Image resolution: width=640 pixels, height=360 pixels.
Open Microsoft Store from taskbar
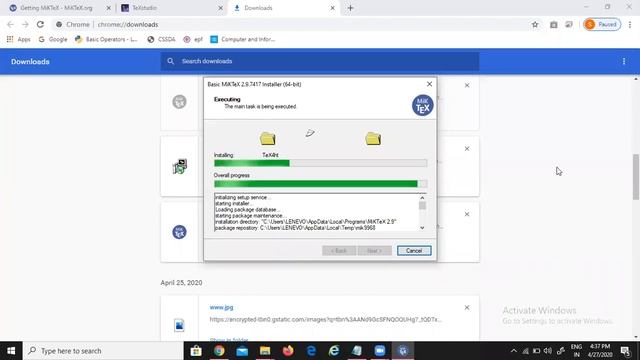coord(196,351)
